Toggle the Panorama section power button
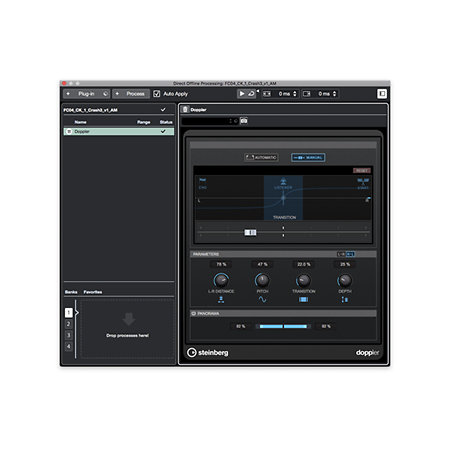Screen dimensions: 450x450 click(x=194, y=314)
